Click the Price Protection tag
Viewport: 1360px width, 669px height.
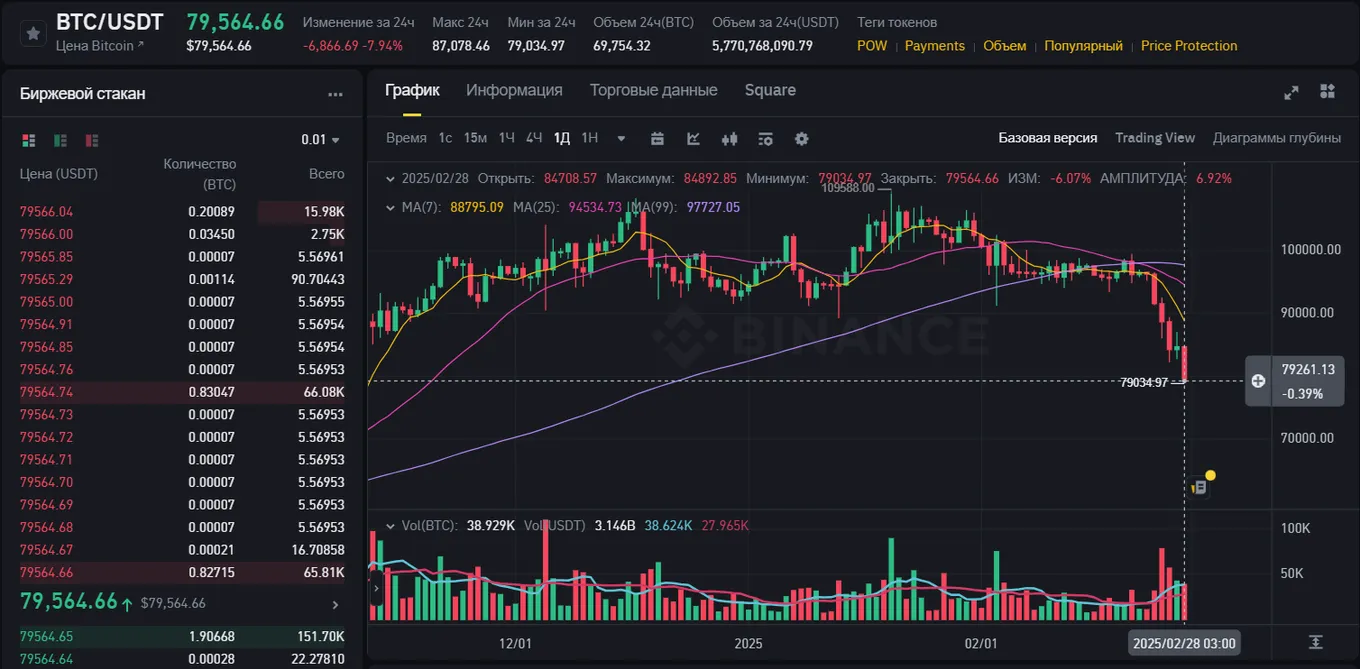(1189, 46)
